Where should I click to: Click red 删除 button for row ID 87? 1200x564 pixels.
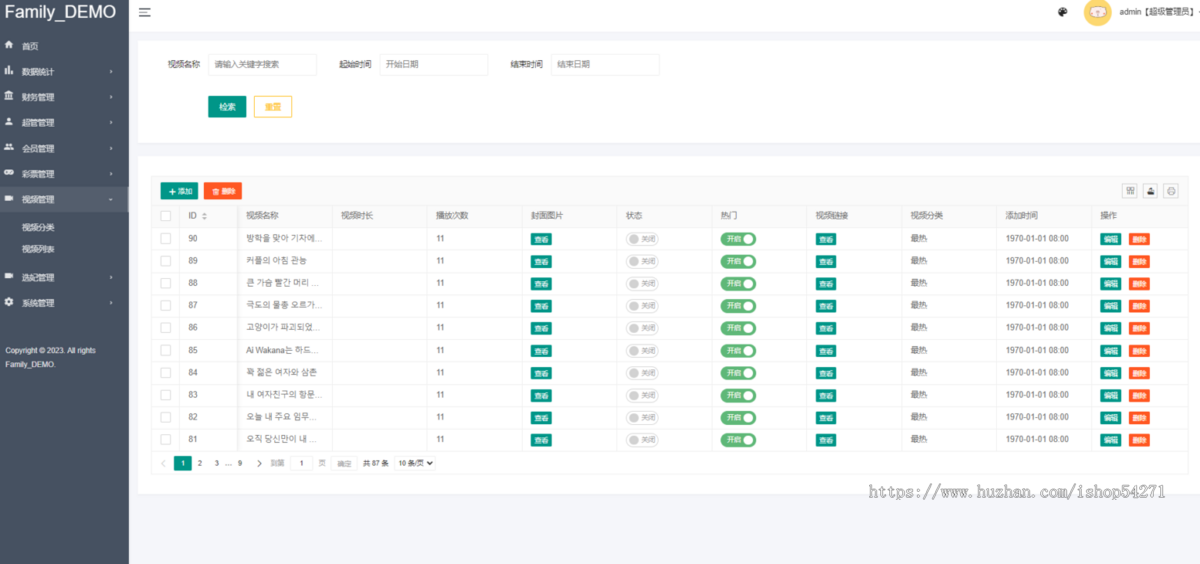(1140, 306)
